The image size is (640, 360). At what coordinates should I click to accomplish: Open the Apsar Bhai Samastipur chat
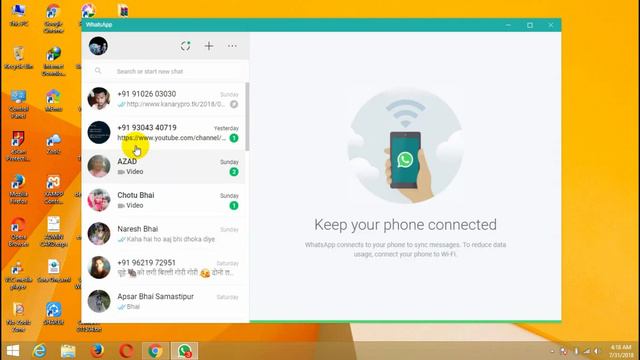coord(164,301)
